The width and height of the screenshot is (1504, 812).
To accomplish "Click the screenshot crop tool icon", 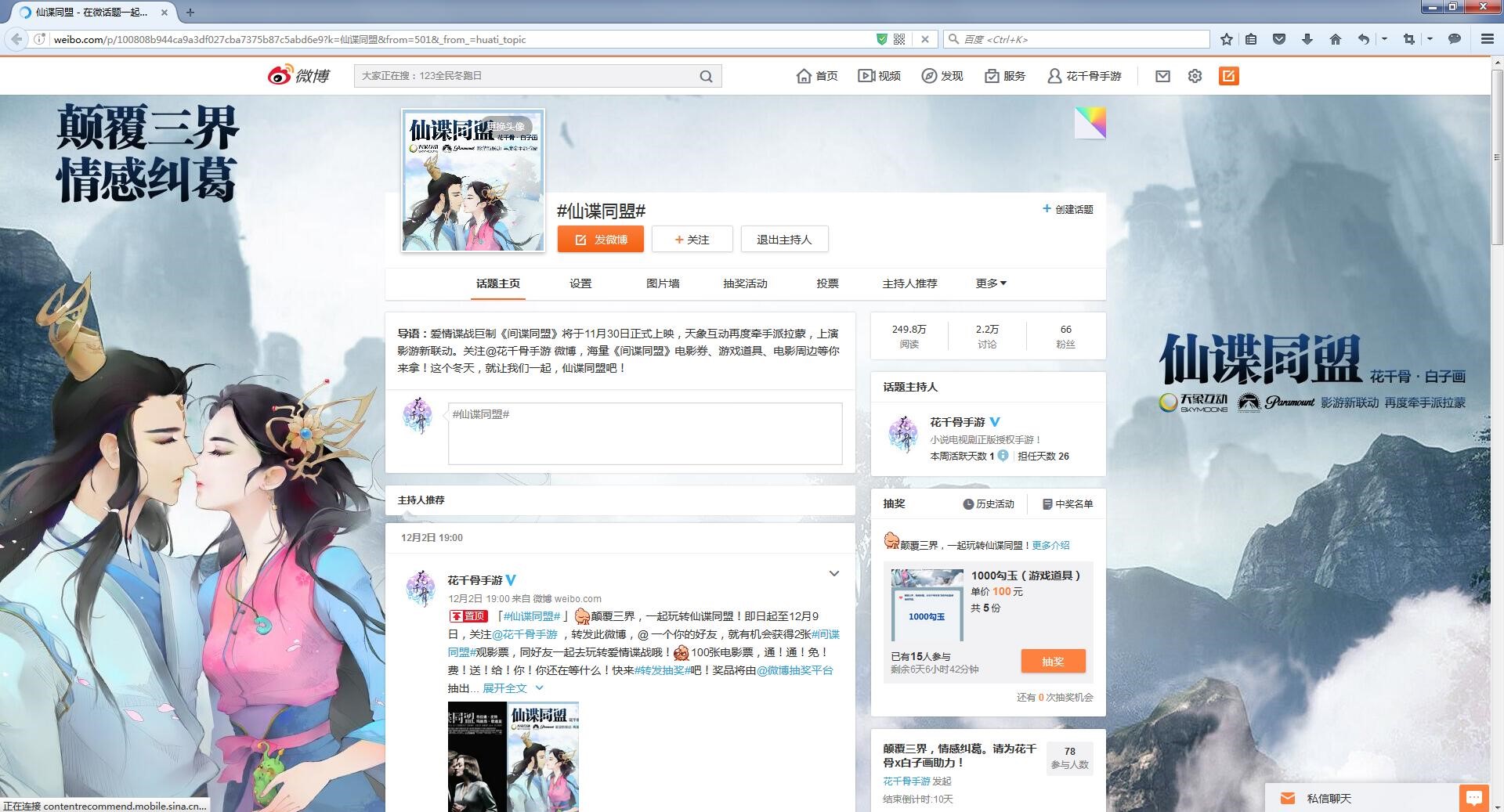I will pos(1409,39).
